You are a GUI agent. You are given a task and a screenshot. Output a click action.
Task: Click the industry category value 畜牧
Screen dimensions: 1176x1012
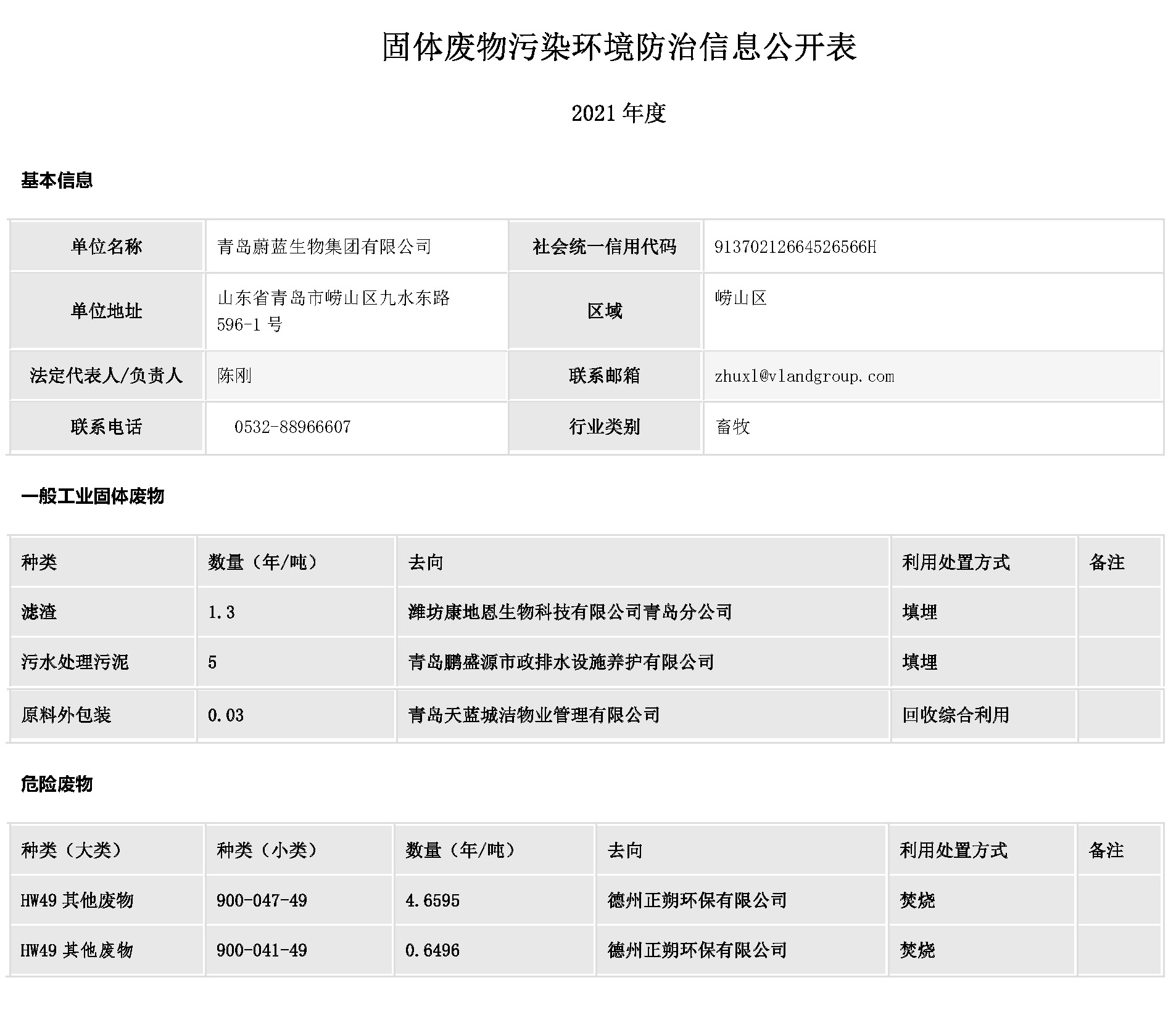tap(732, 427)
